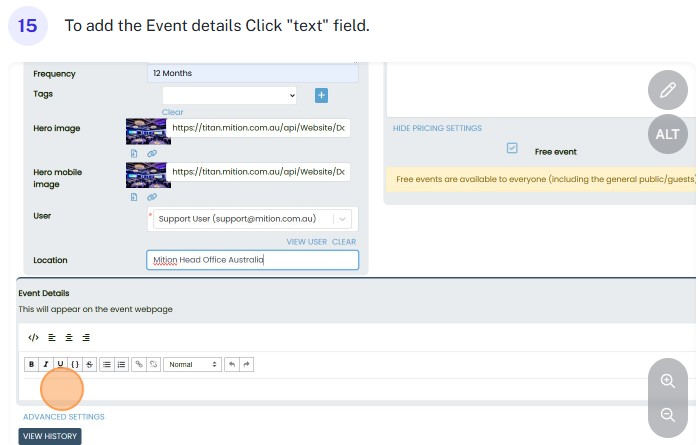The height and width of the screenshot is (445, 698).
Task: Toggle bold formatting in the editor
Action: tap(31, 365)
